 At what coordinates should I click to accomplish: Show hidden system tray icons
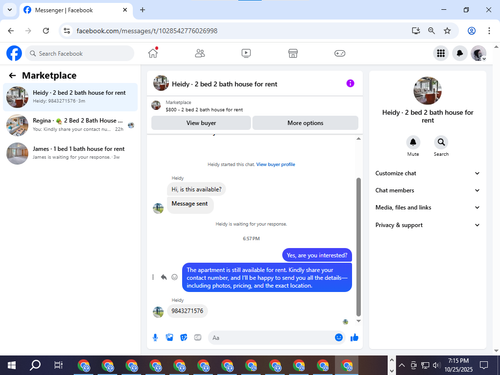coord(402,365)
